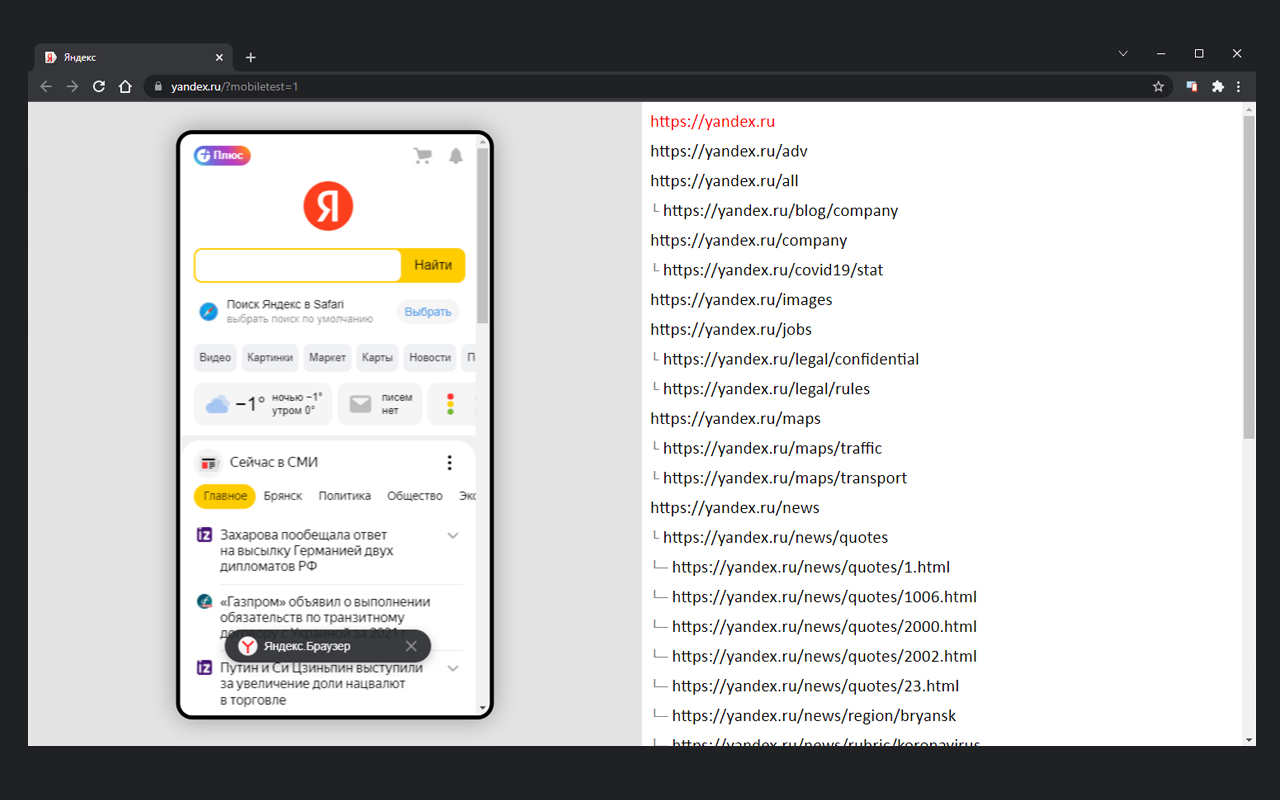The height and width of the screenshot is (800, 1280).
Task: Click the Яндекс.Браузер logo in popup
Action: click(248, 646)
